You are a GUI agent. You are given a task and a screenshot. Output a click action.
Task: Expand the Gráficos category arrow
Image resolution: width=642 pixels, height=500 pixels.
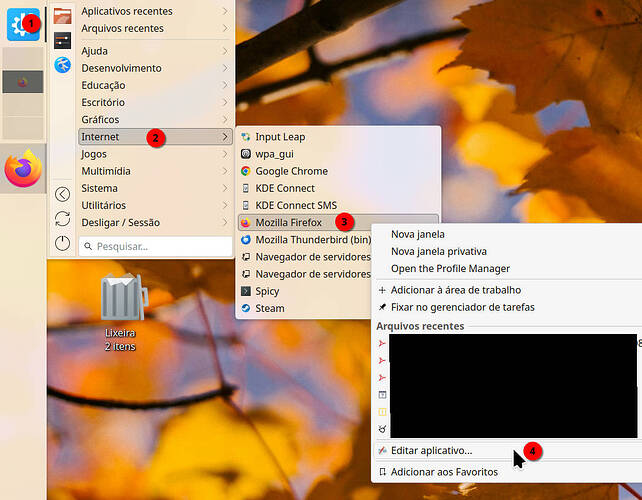pos(225,120)
